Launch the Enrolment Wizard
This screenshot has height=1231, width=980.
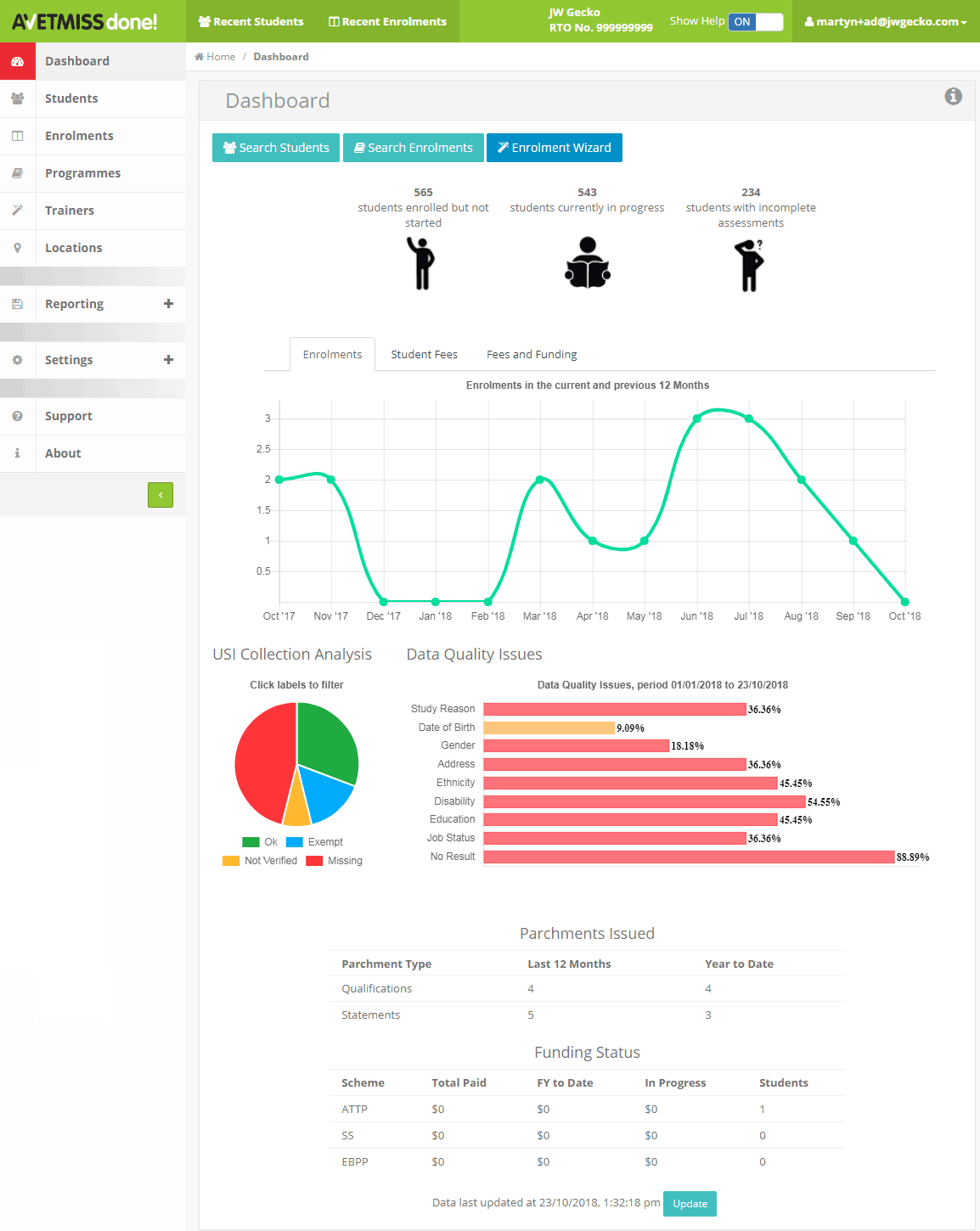pyautogui.click(x=554, y=148)
